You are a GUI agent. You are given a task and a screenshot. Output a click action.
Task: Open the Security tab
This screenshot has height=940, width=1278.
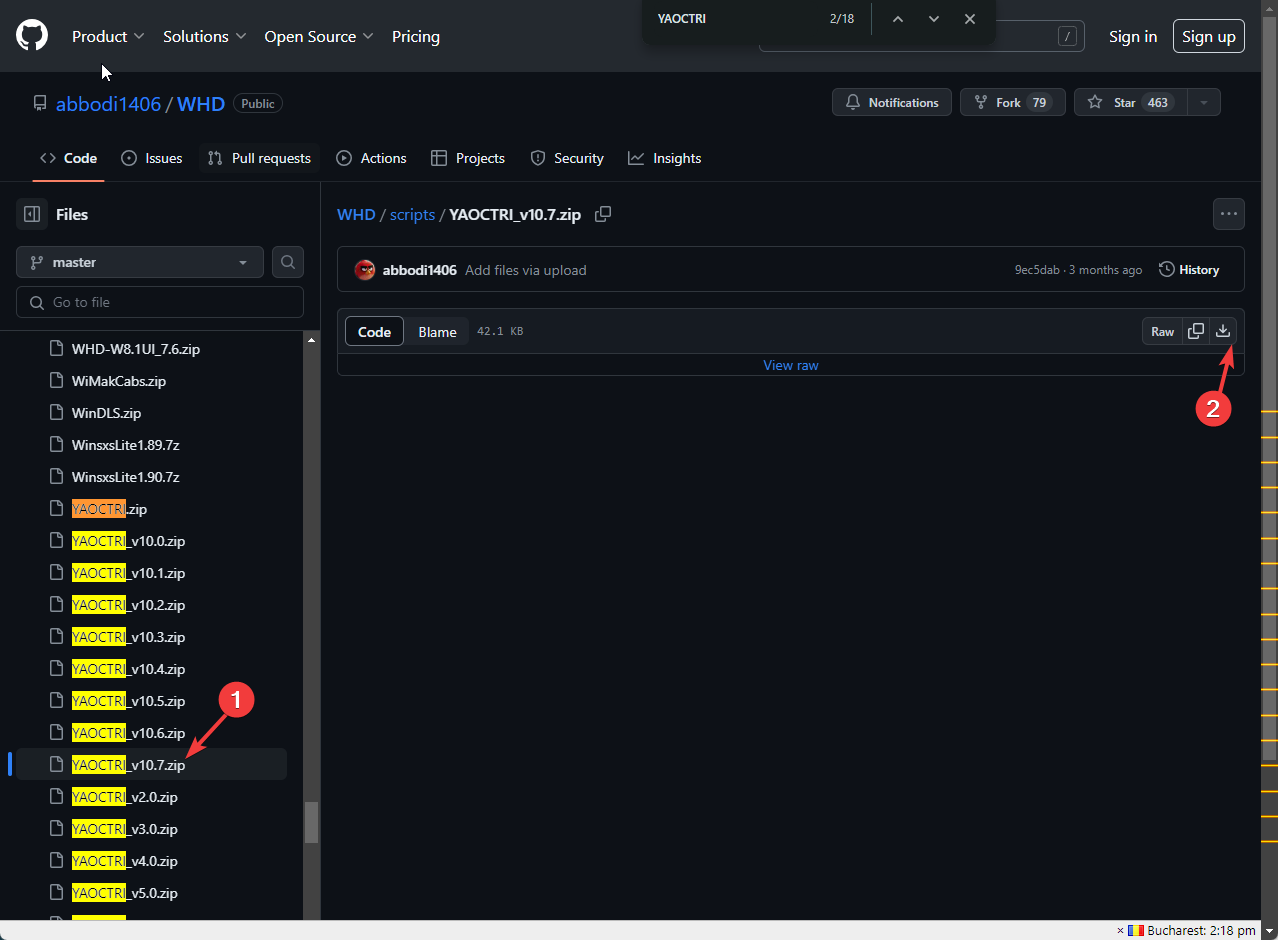point(567,158)
